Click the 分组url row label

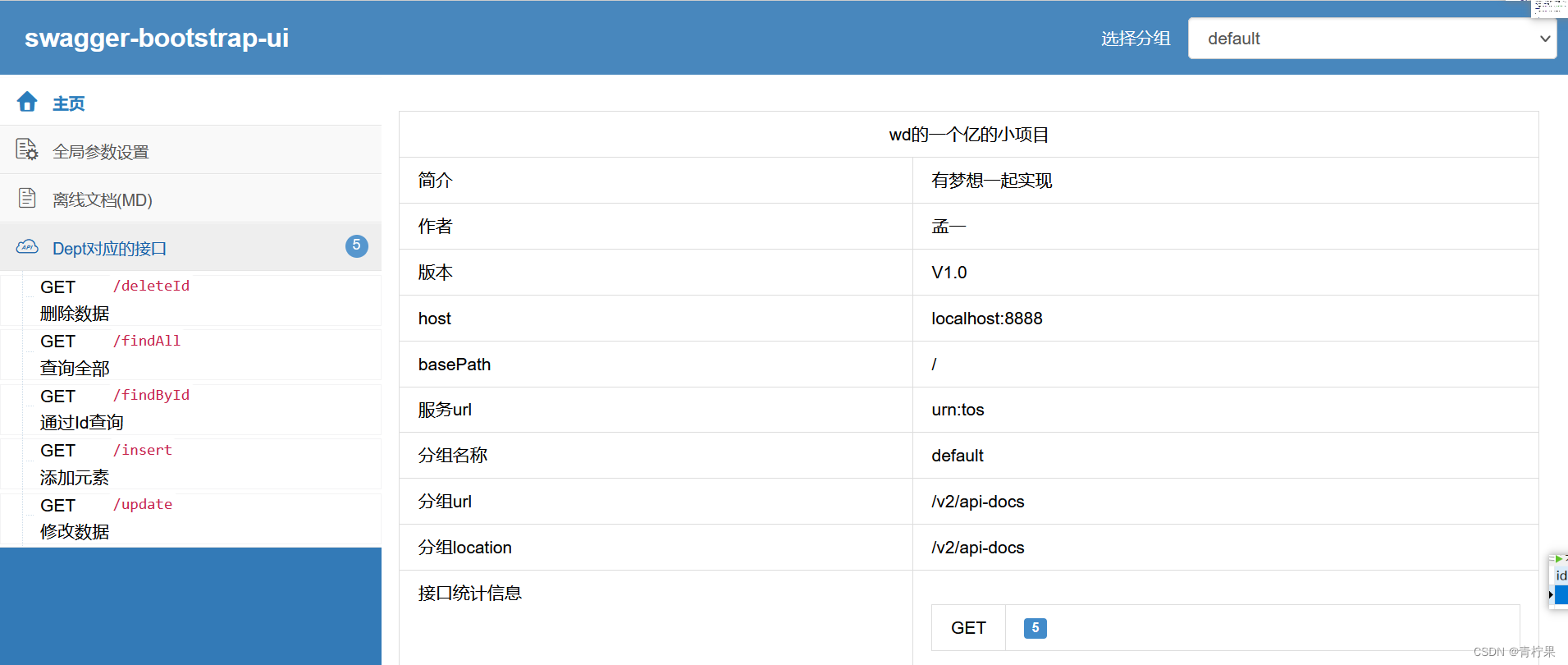pos(445,502)
